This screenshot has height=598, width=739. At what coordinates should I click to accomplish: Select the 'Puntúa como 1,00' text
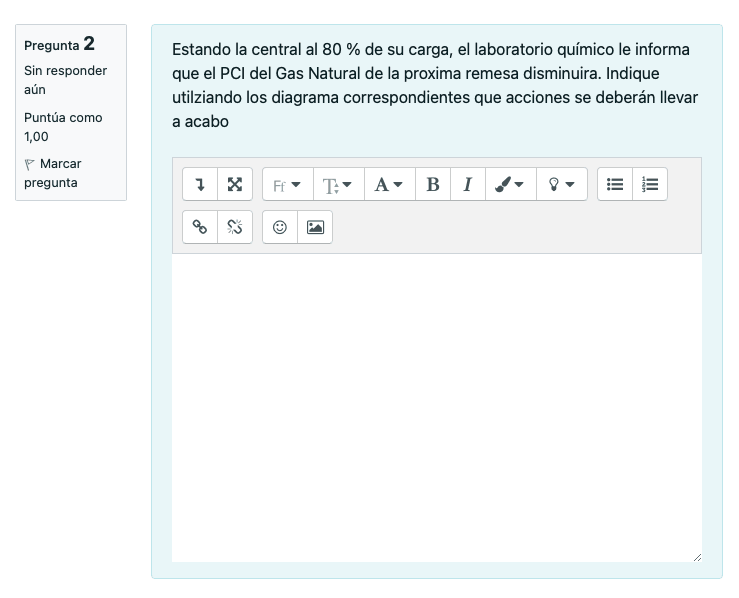(x=63, y=127)
